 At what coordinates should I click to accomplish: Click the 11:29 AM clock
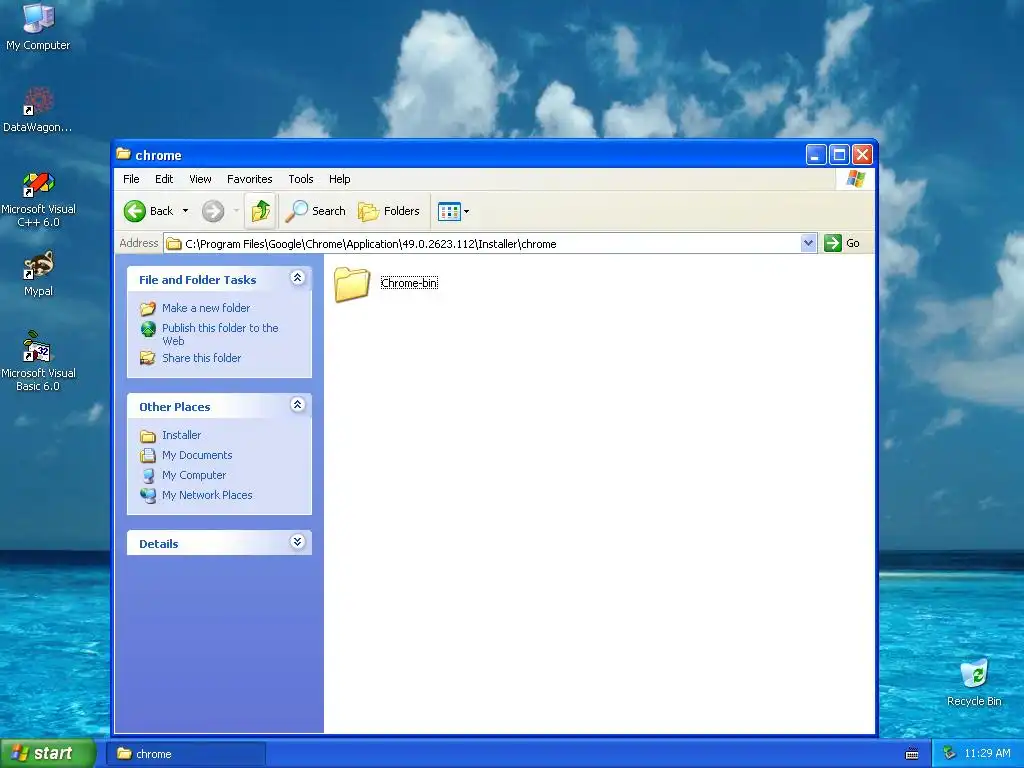[x=987, y=753]
